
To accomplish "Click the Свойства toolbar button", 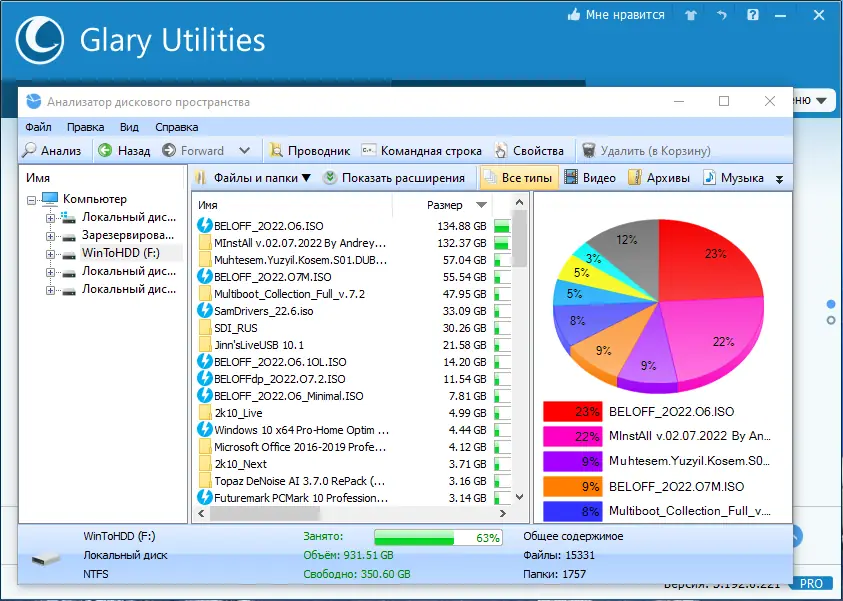I will [529, 151].
